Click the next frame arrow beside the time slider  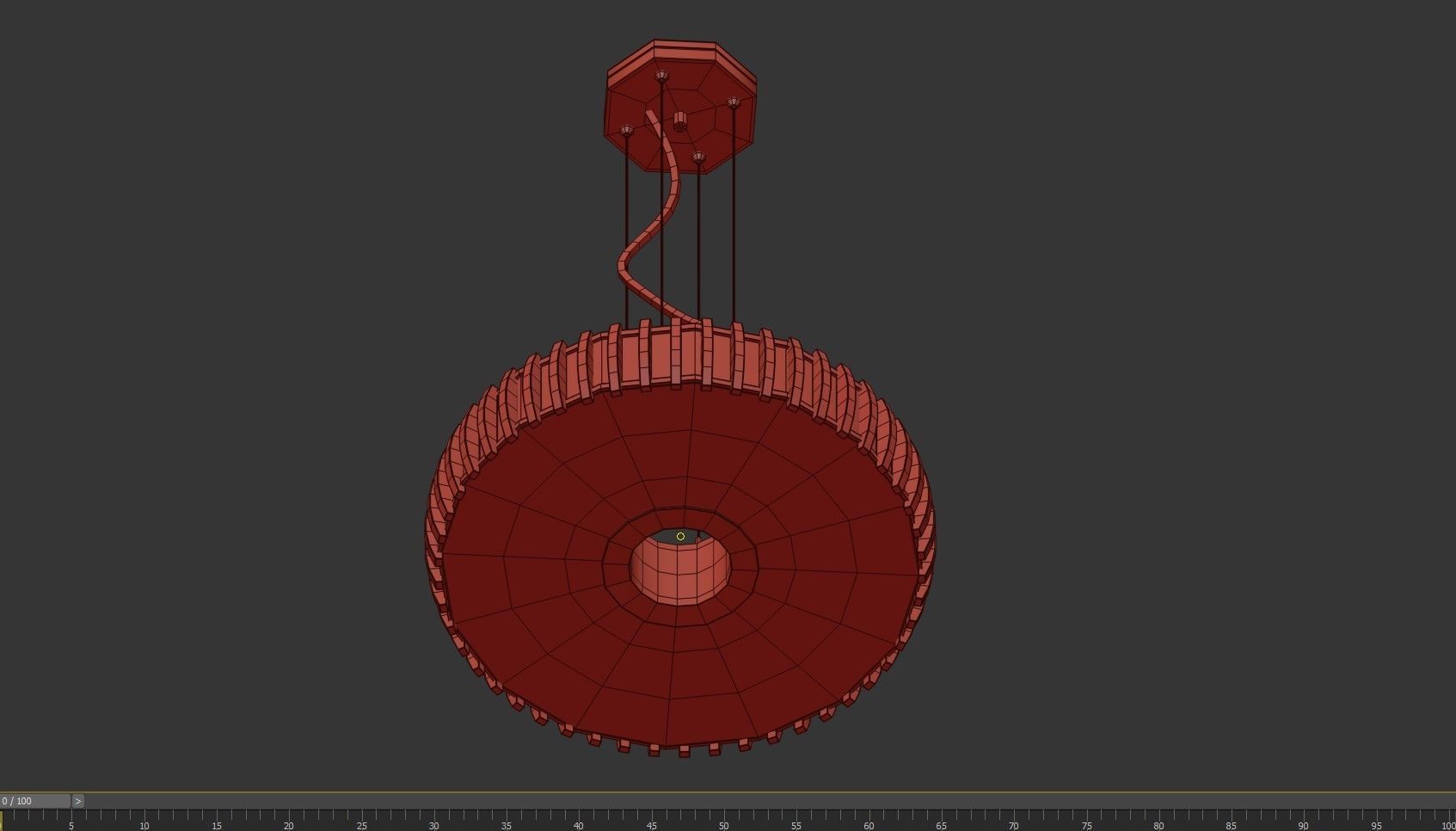coord(78,801)
